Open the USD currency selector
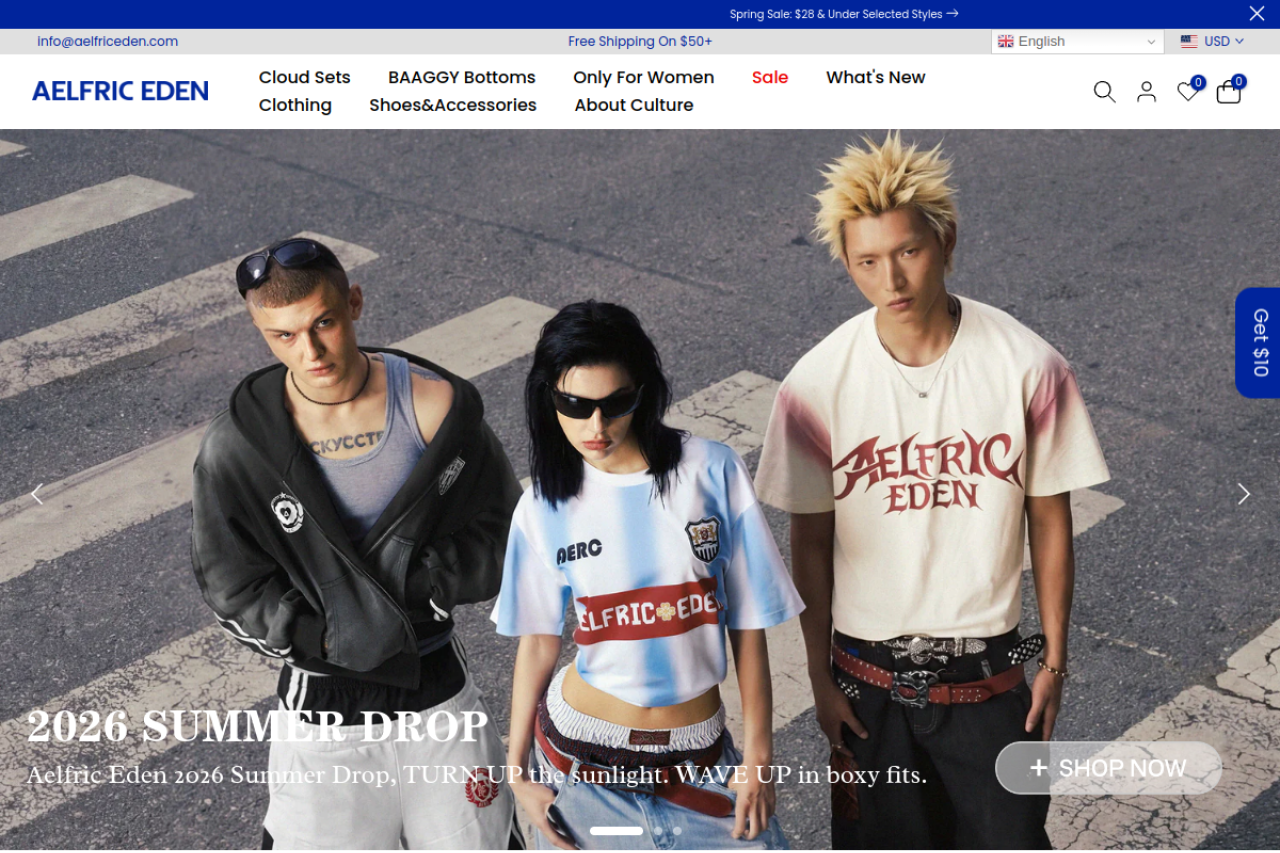 (1212, 41)
